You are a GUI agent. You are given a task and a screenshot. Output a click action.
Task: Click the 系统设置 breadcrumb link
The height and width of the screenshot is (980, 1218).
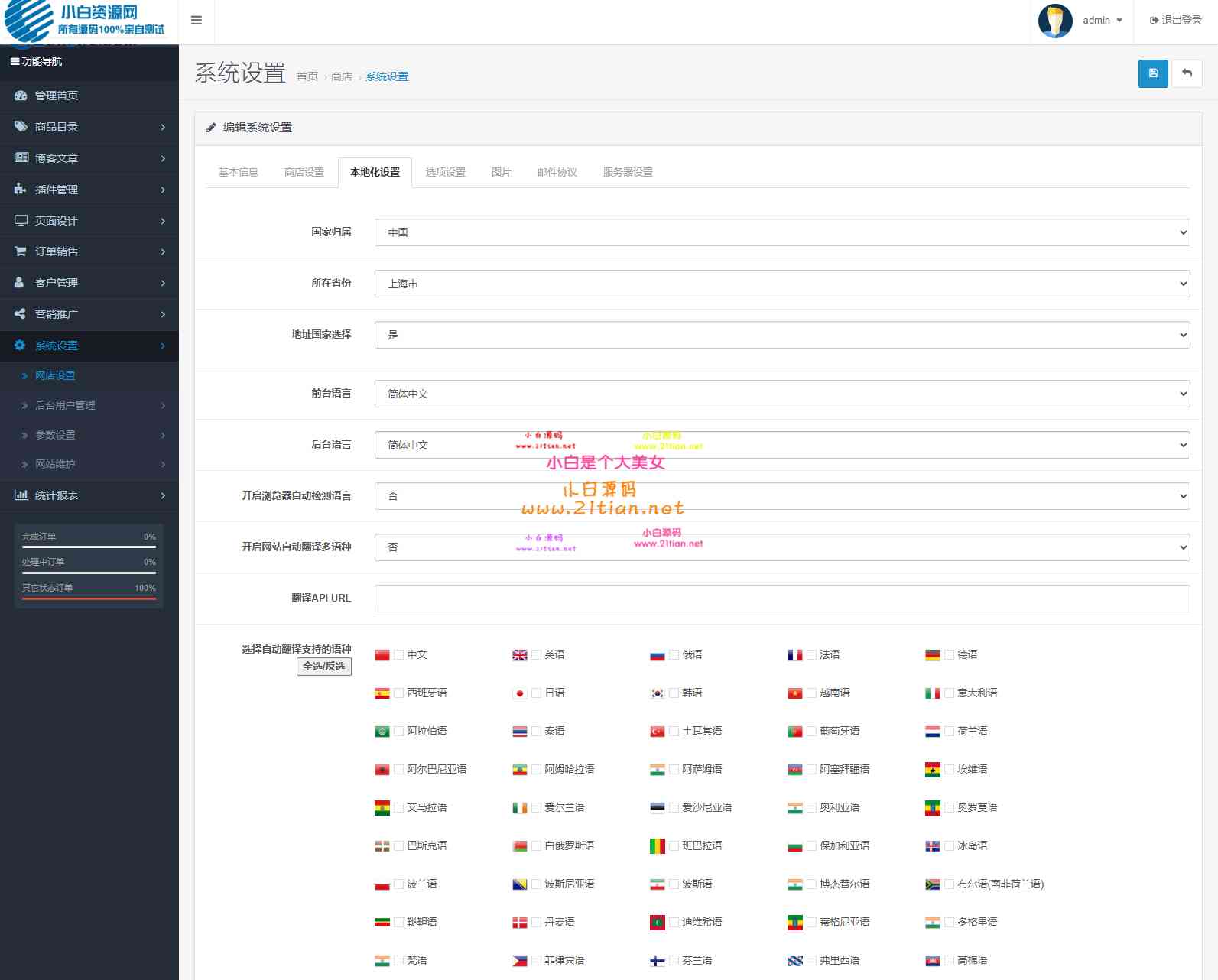[x=387, y=76]
